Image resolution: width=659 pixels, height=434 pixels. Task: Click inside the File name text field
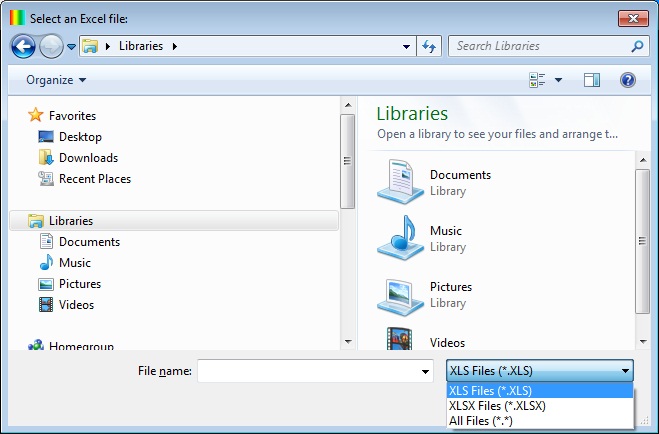308,371
